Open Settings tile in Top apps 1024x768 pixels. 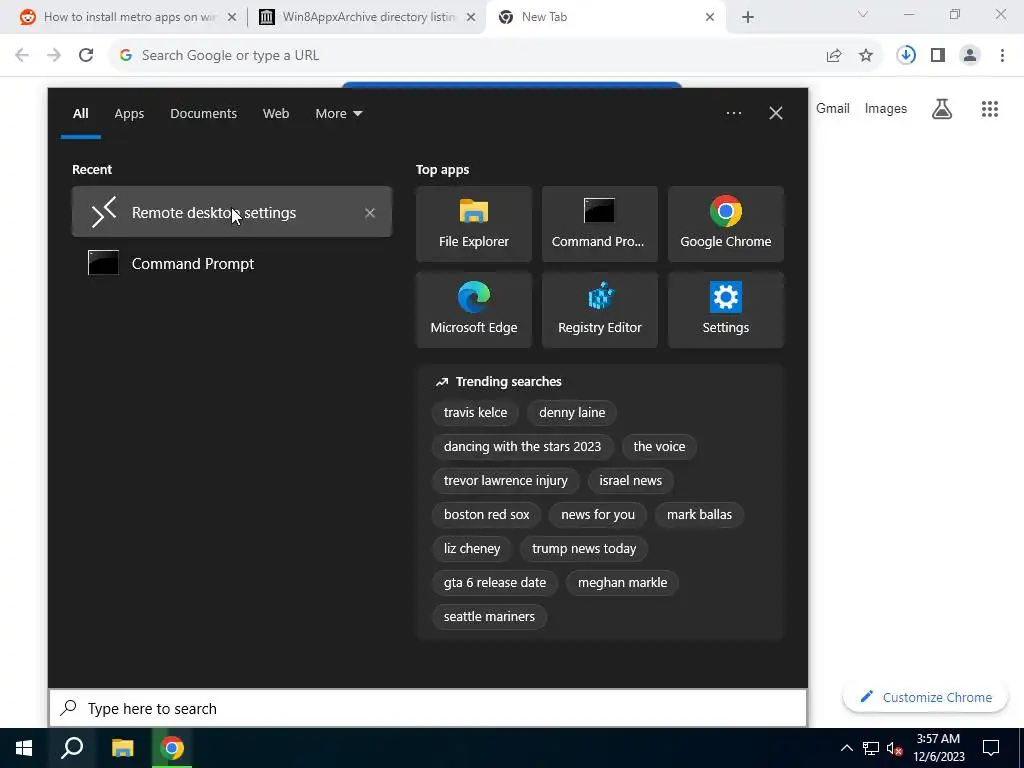[x=726, y=310]
